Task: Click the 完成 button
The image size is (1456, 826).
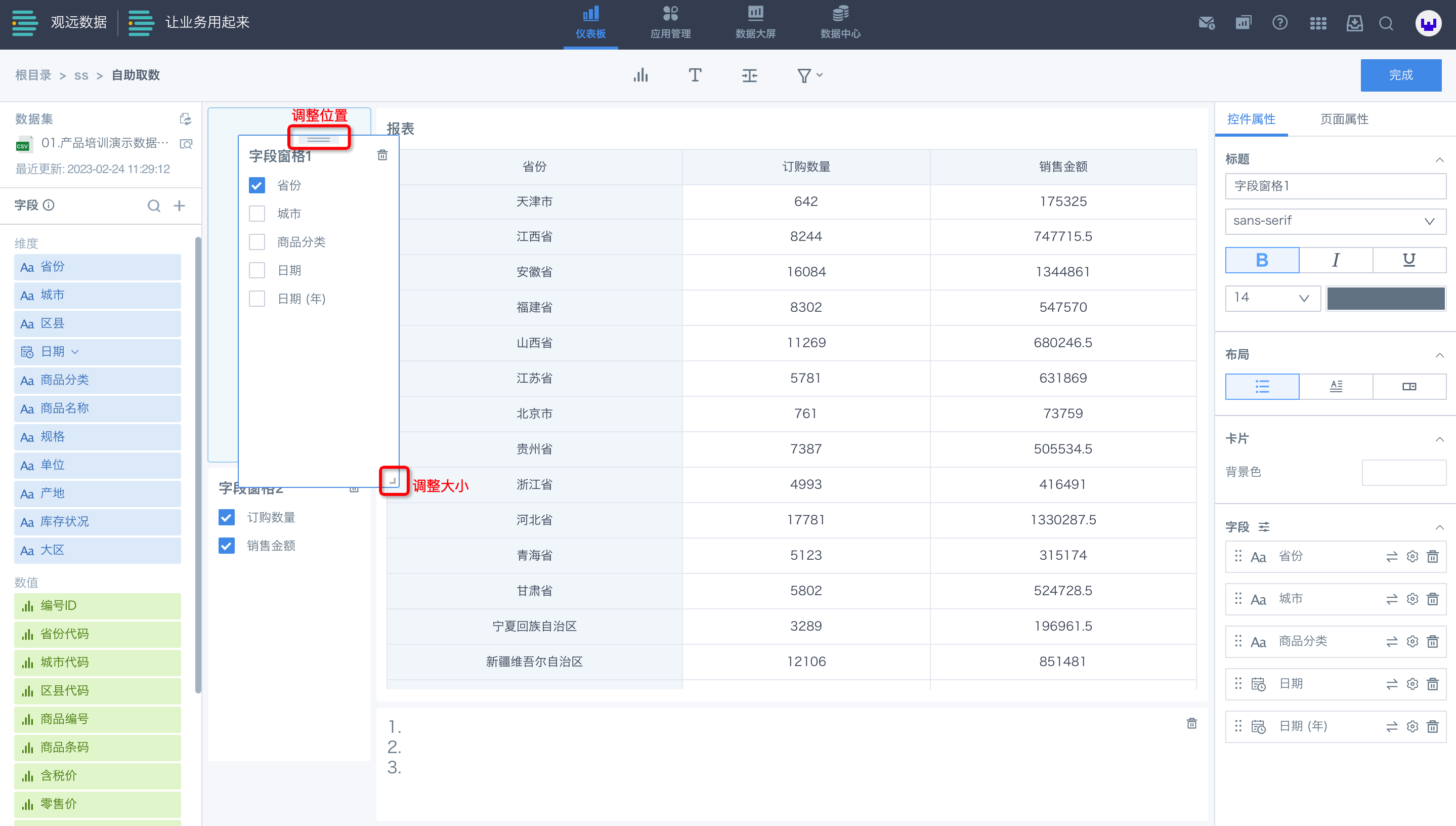Action: [x=1400, y=75]
